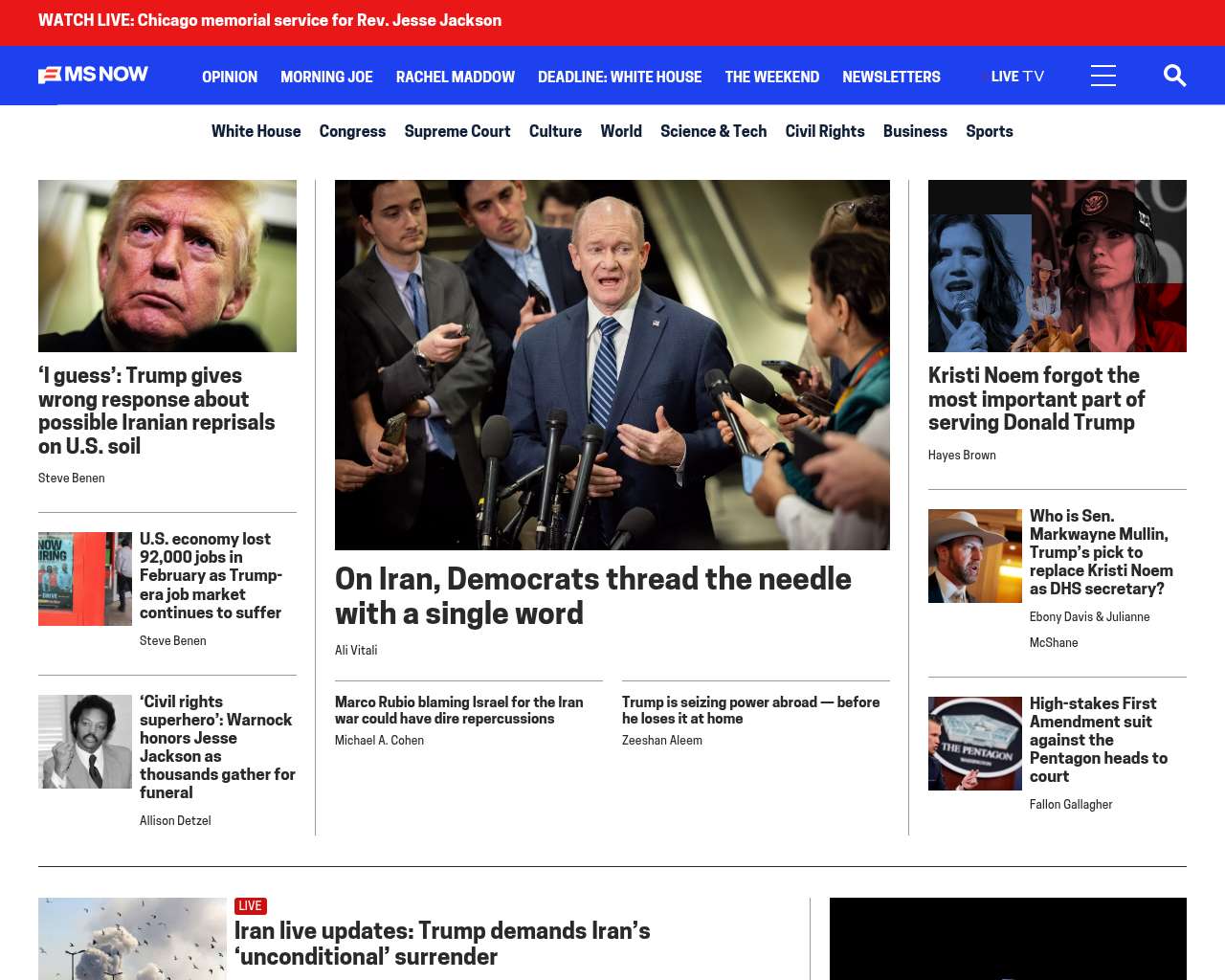Open Iran live updates headline

pyautogui.click(x=442, y=944)
